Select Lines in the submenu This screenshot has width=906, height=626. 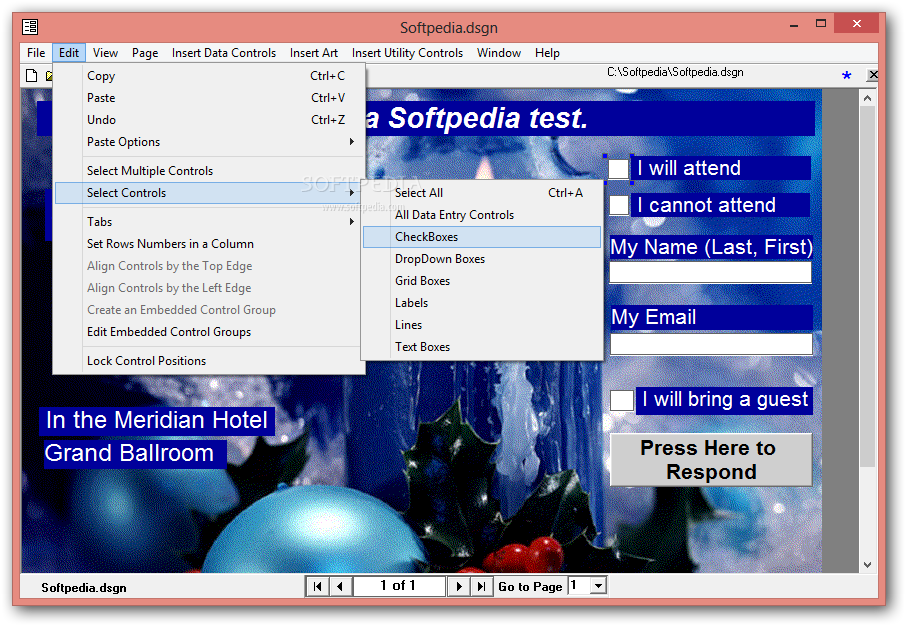coord(482,324)
